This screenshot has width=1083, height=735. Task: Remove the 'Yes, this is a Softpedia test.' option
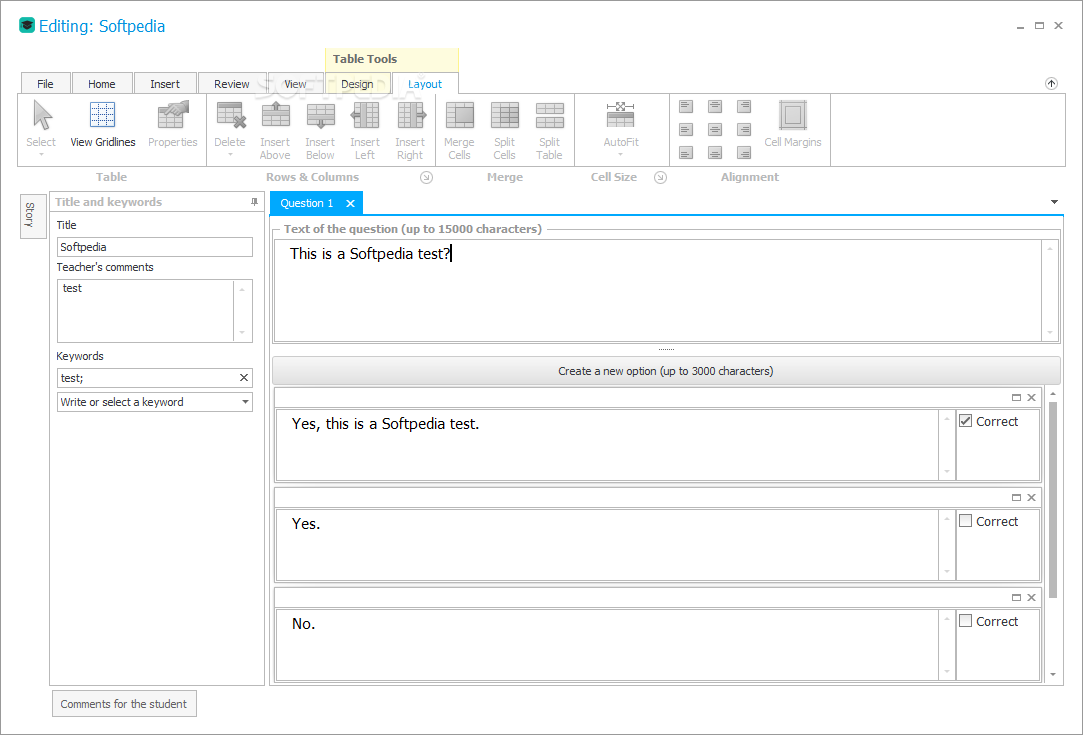[x=1031, y=398]
